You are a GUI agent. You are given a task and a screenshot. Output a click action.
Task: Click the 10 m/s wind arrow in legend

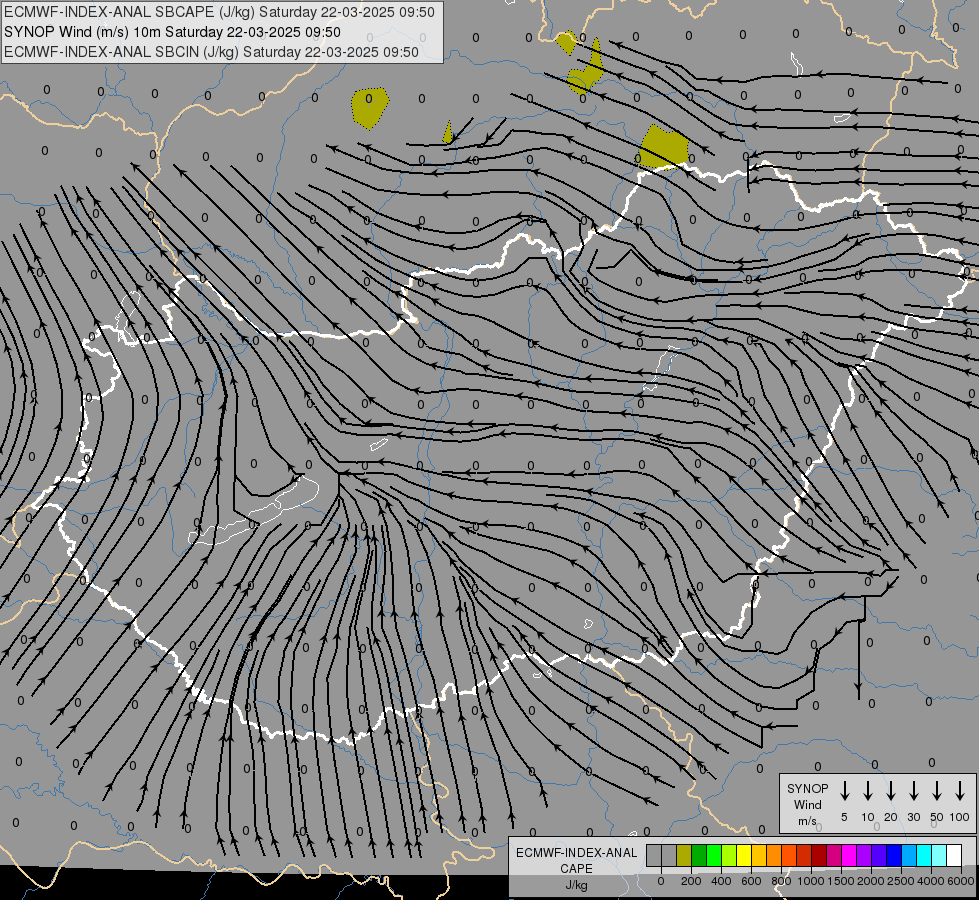point(868,791)
